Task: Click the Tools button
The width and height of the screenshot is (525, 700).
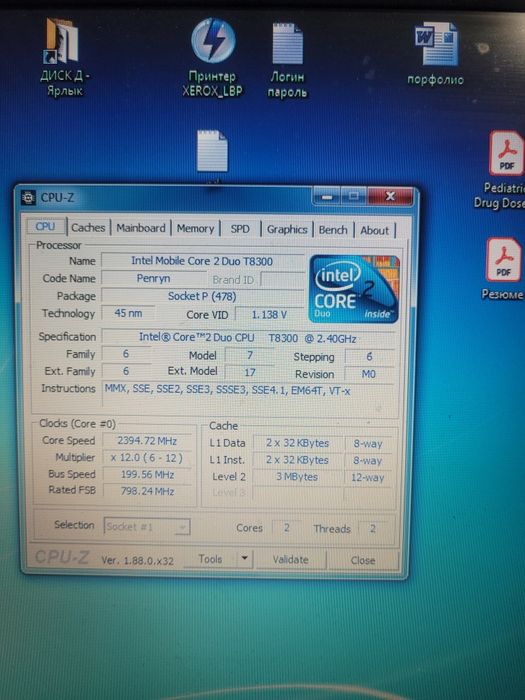Action: (x=210, y=559)
